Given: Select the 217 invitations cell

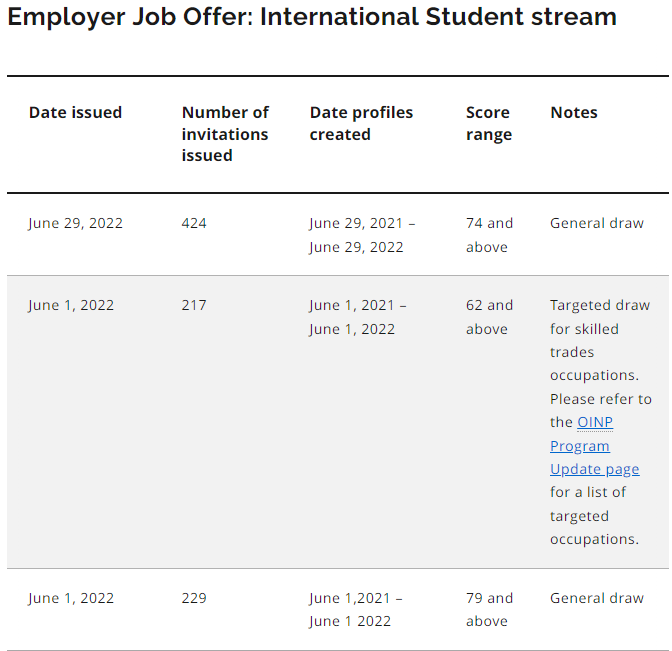Looking at the screenshot, I should 194,305.
